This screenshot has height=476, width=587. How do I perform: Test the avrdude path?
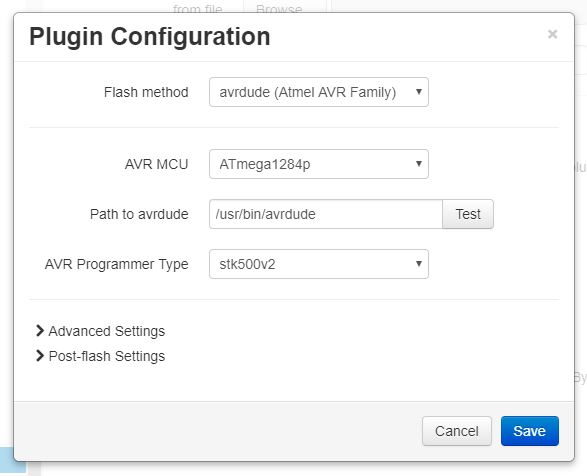[x=468, y=214]
